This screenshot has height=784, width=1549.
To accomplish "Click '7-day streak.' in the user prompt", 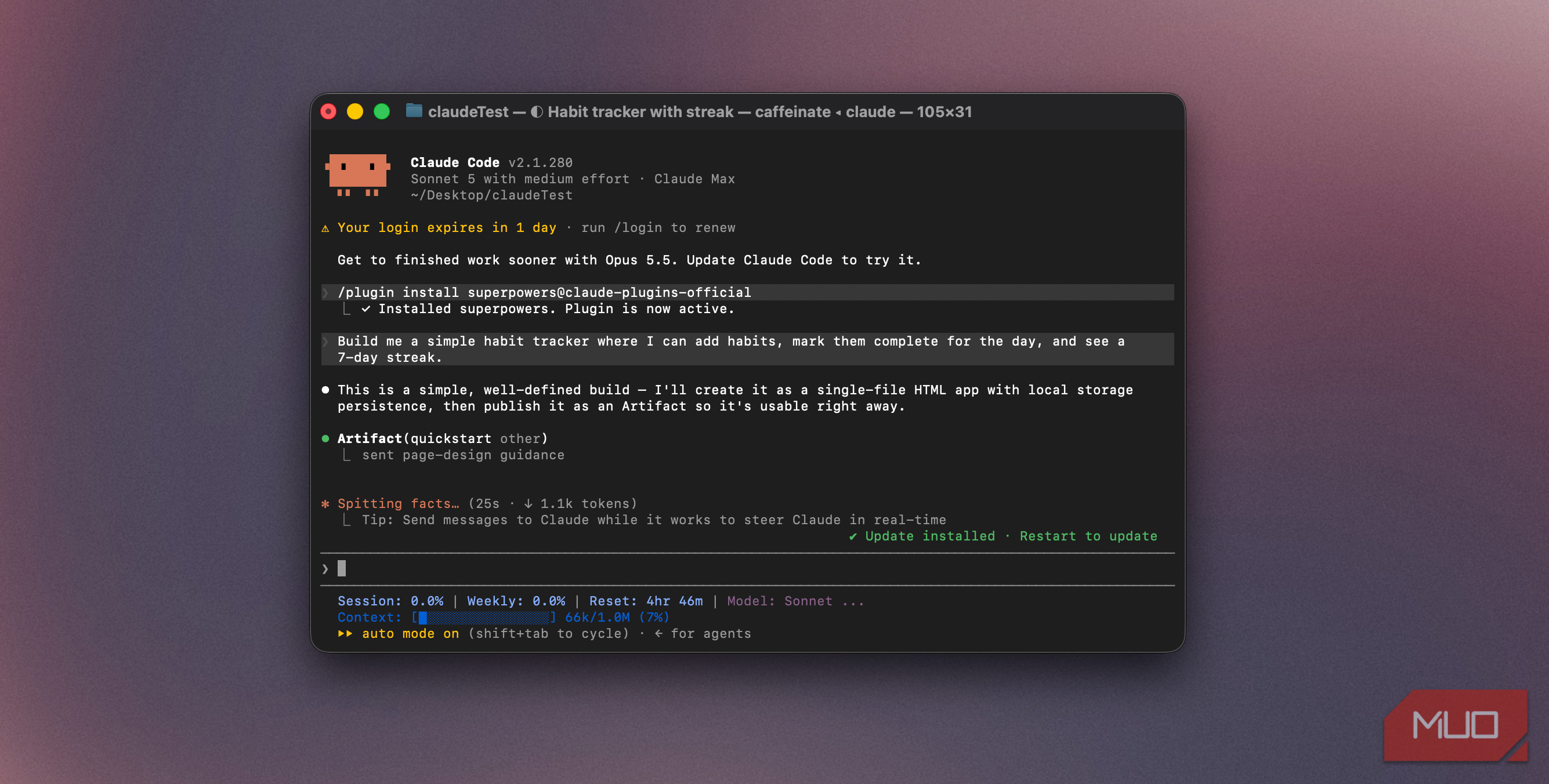I will tap(390, 357).
